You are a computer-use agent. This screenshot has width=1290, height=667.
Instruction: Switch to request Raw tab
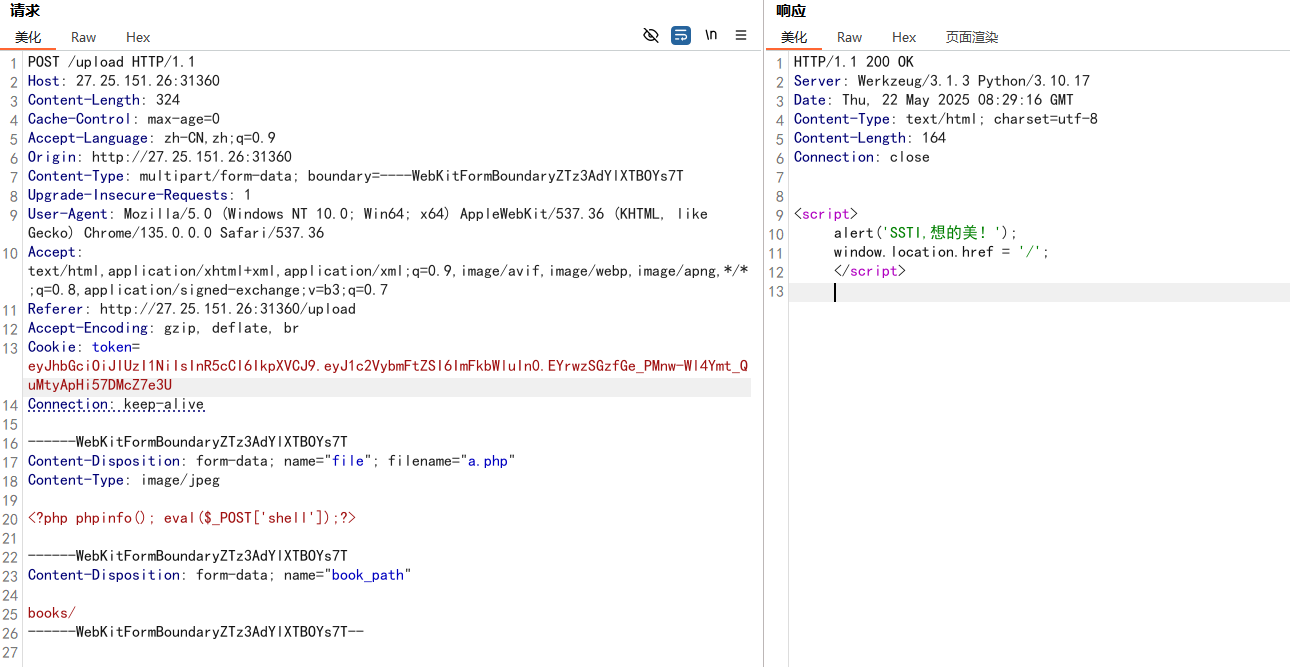(84, 37)
